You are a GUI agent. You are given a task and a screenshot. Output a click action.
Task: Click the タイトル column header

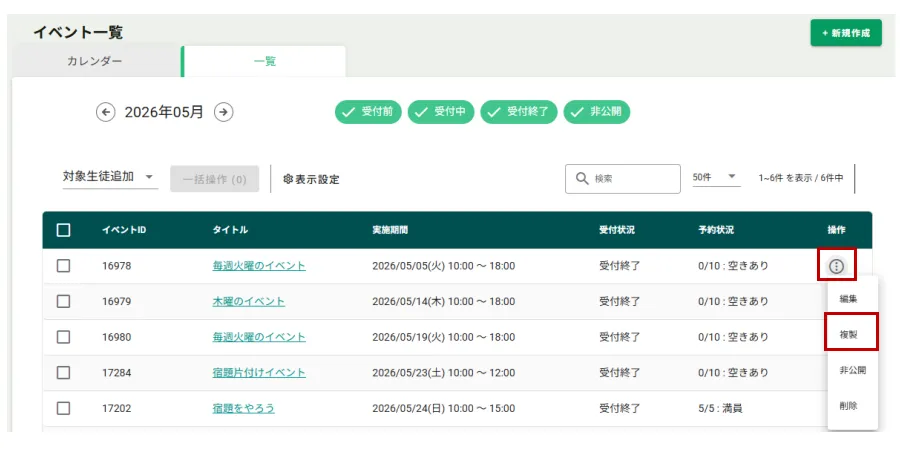pyautogui.click(x=230, y=230)
